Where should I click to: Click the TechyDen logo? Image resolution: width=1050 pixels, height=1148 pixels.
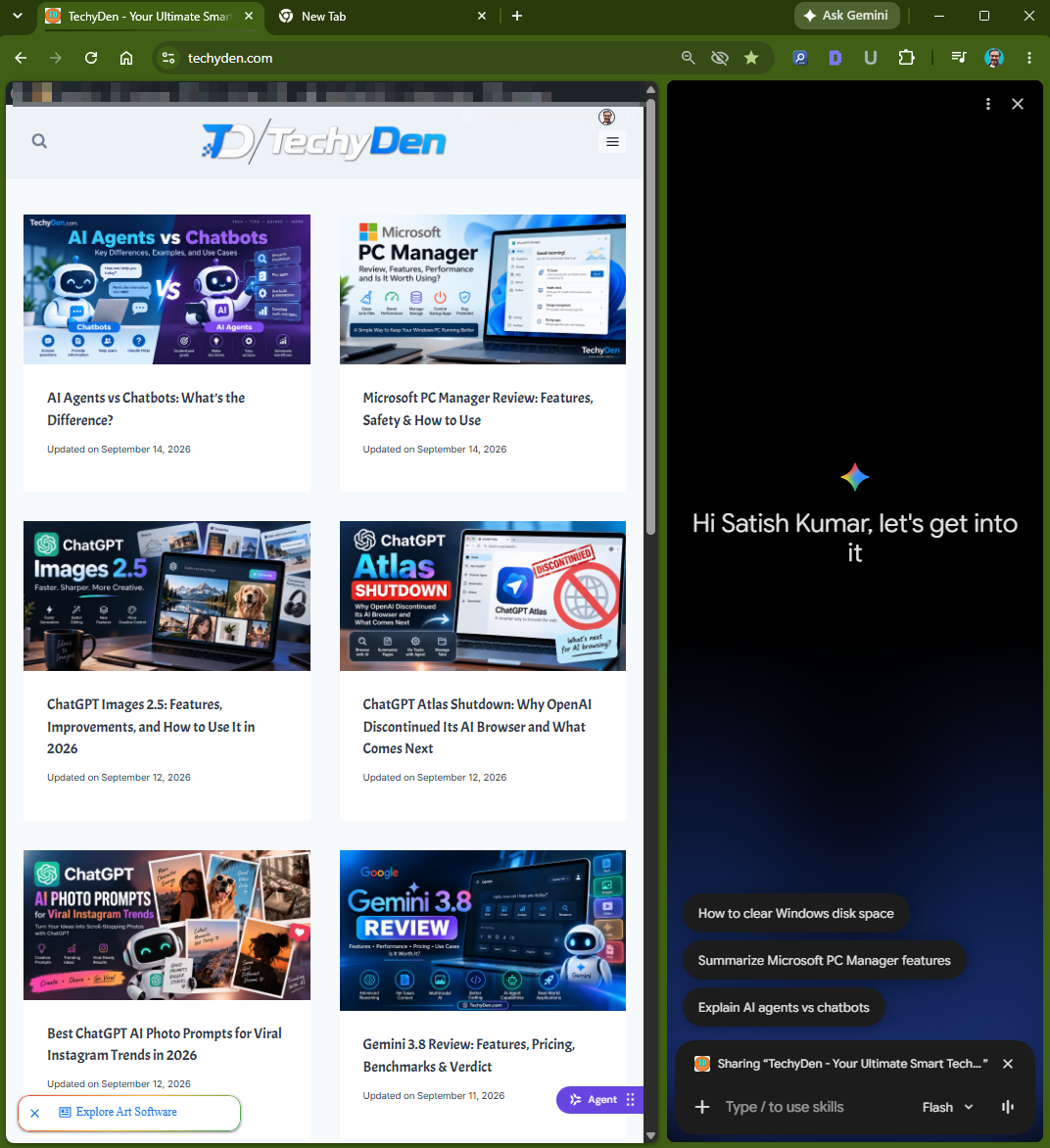pyautogui.click(x=323, y=141)
